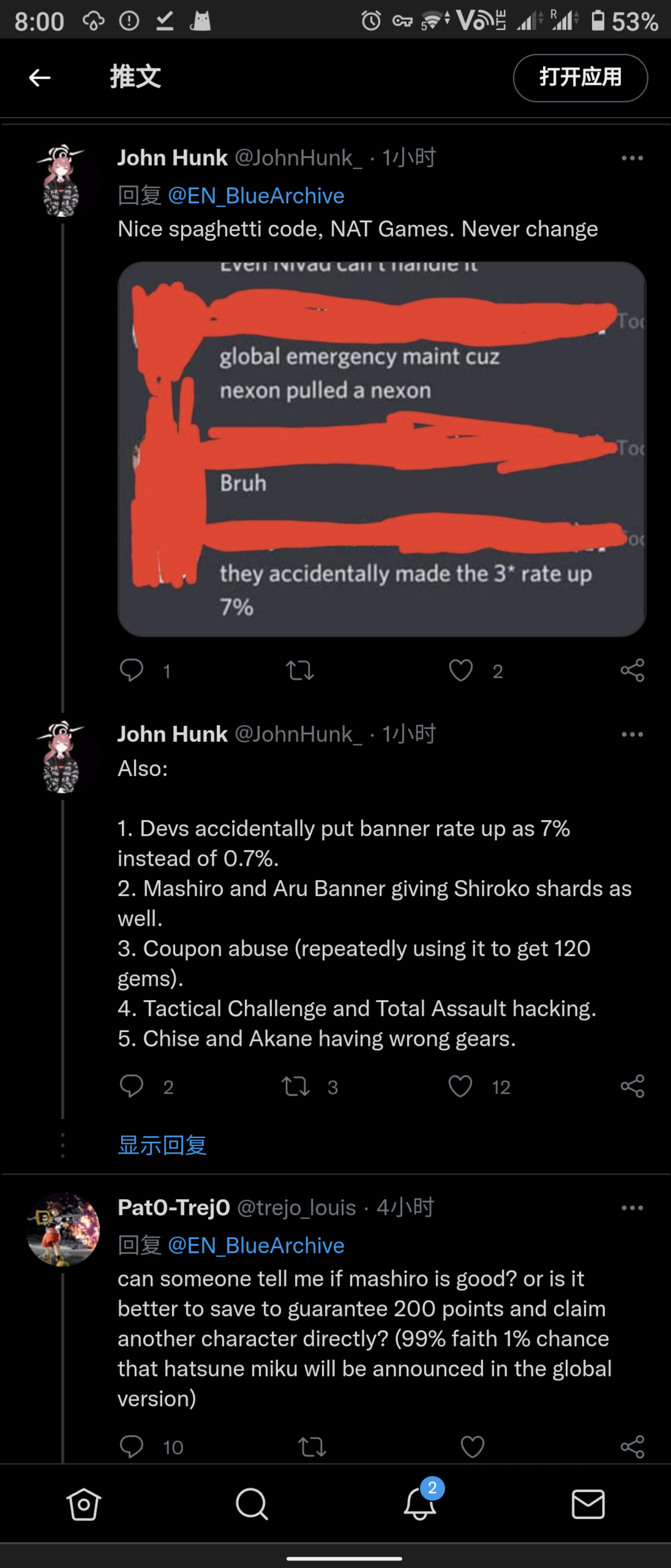Like PatO-TrejO's mashiro question tweet
The width and height of the screenshot is (671, 1568).
click(x=472, y=1446)
